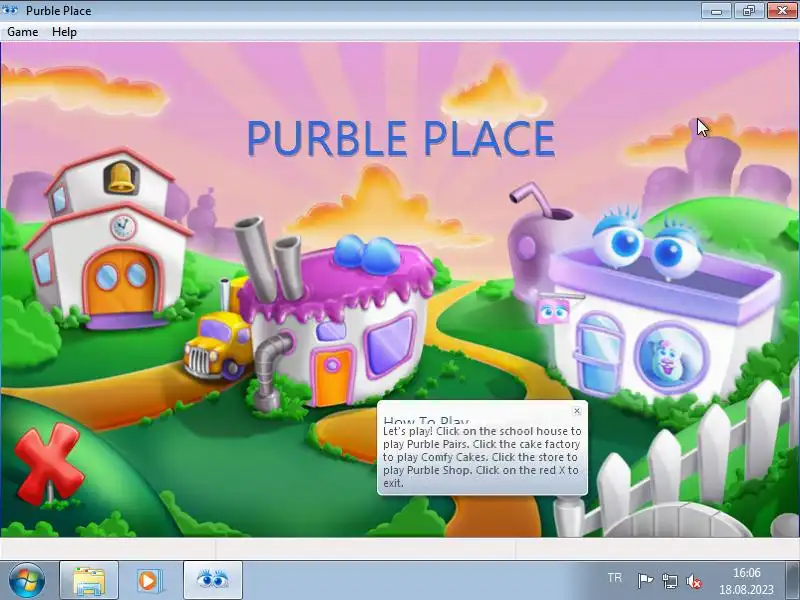Screen dimensions: 800x600
Task: Click the muted volume tray icon
Action: point(694,581)
